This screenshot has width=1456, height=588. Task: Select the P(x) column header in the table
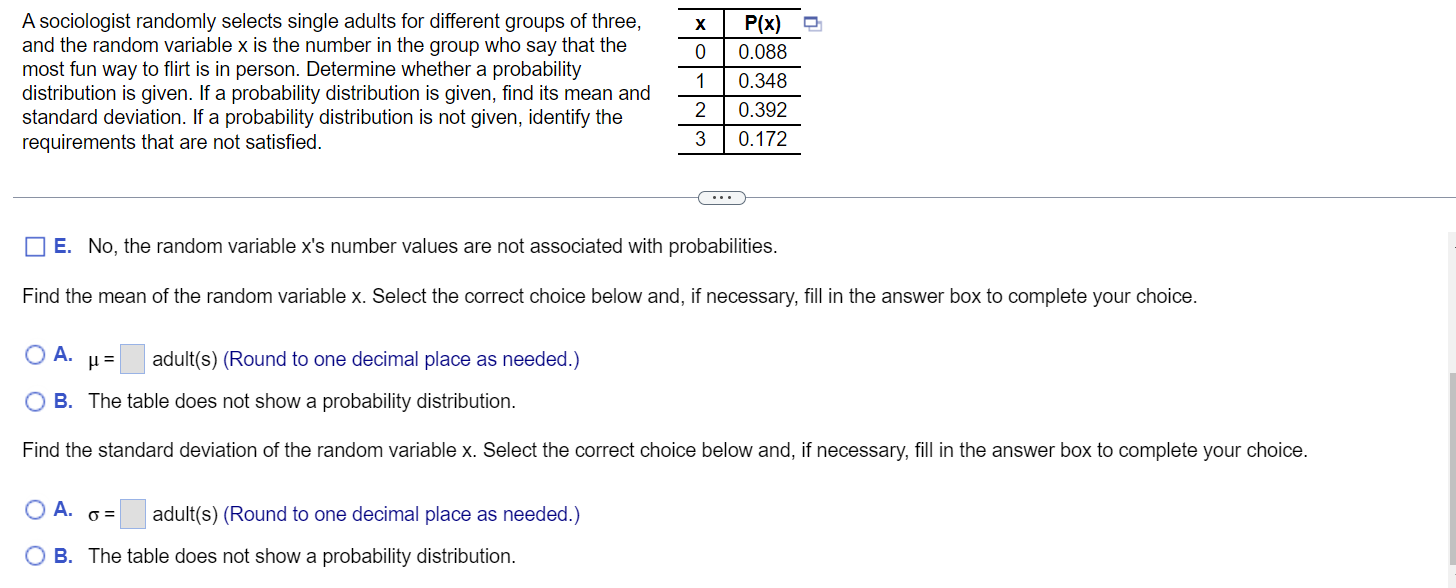(761, 23)
